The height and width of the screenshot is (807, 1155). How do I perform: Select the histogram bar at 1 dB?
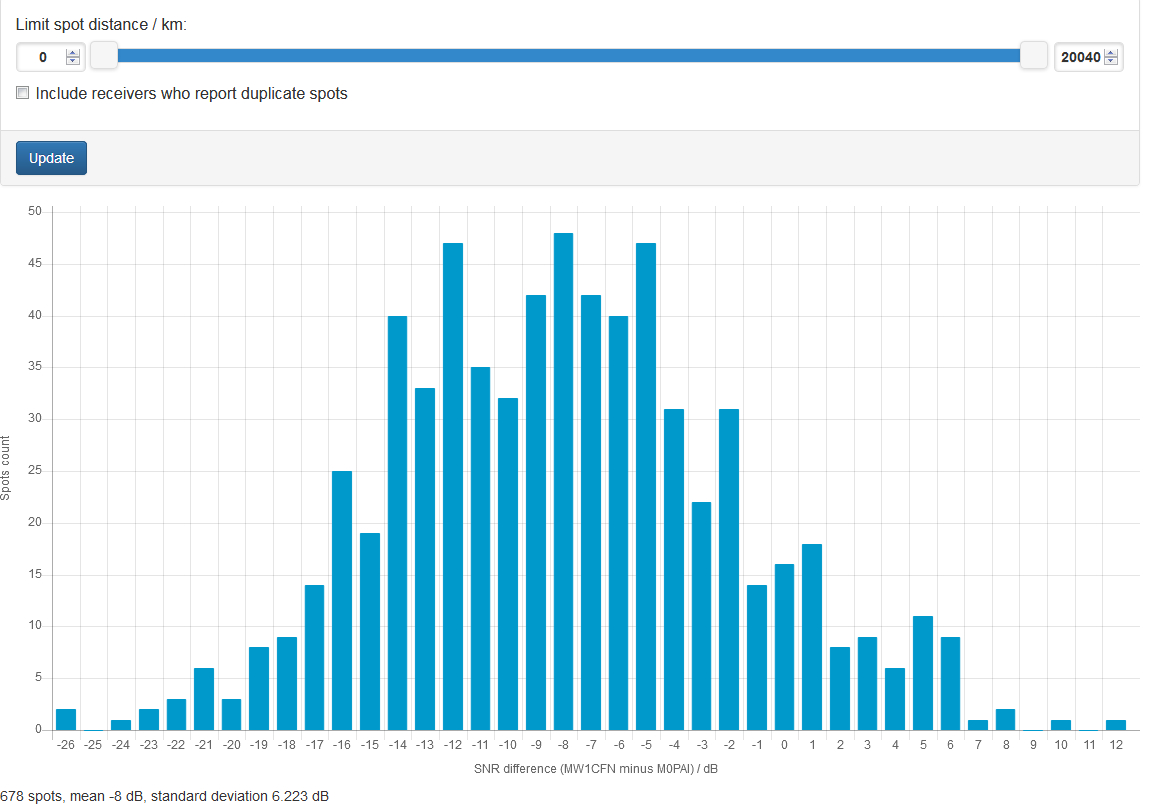[x=812, y=637]
